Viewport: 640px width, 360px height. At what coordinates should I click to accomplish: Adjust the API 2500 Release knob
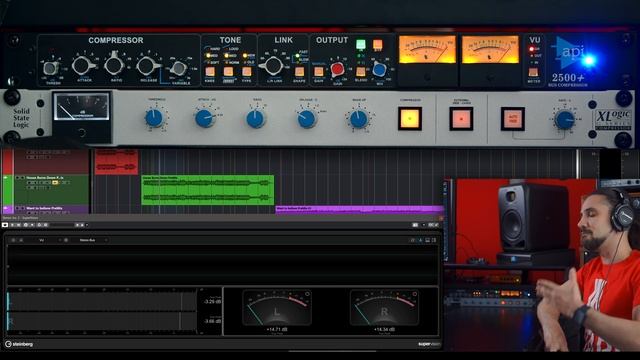pos(147,65)
